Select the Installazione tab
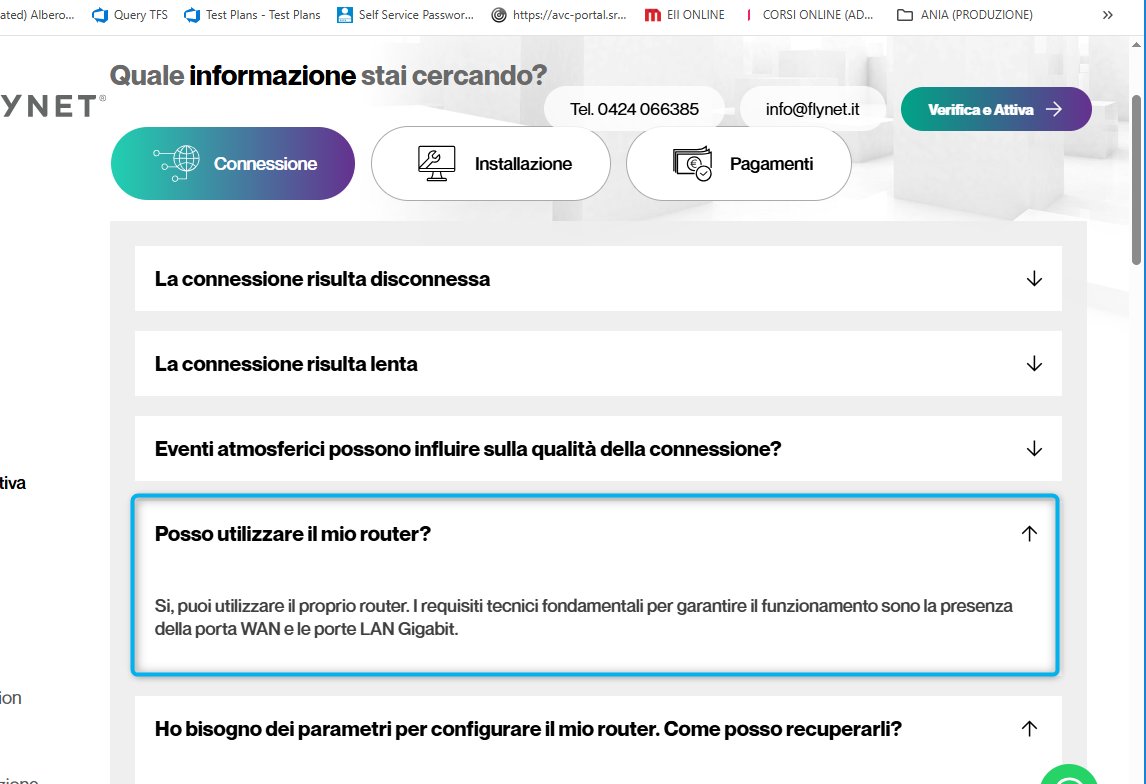This screenshot has height=784, width=1146. 490,164
